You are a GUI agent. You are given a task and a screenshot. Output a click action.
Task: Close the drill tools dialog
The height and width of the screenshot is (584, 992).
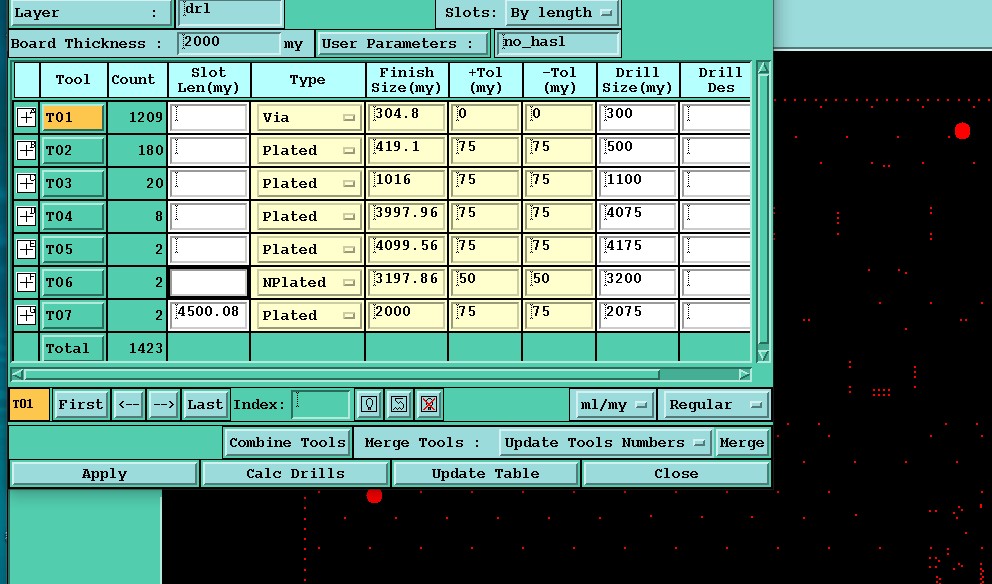676,474
